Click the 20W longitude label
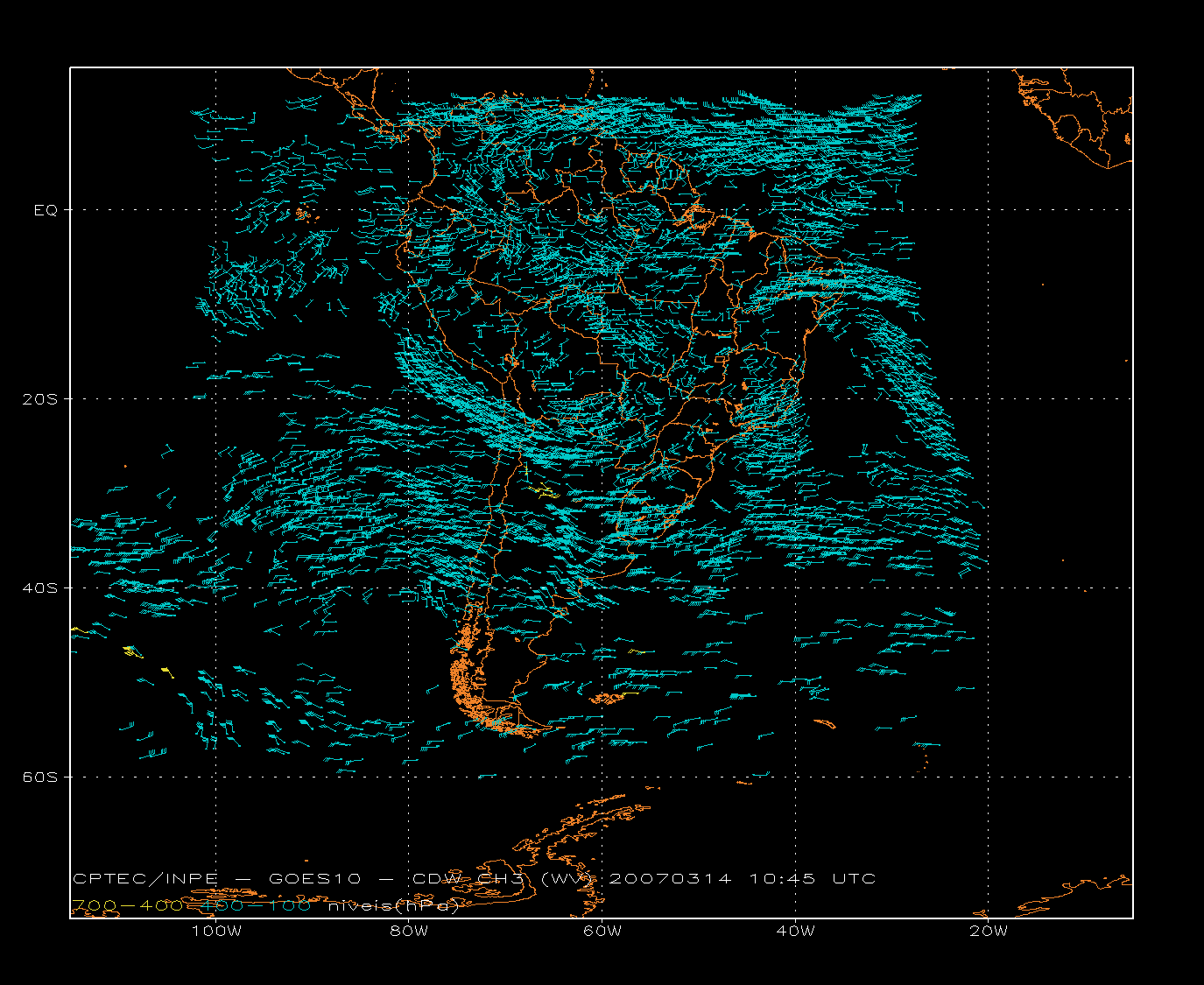The height and width of the screenshot is (985, 1204). coord(989,932)
